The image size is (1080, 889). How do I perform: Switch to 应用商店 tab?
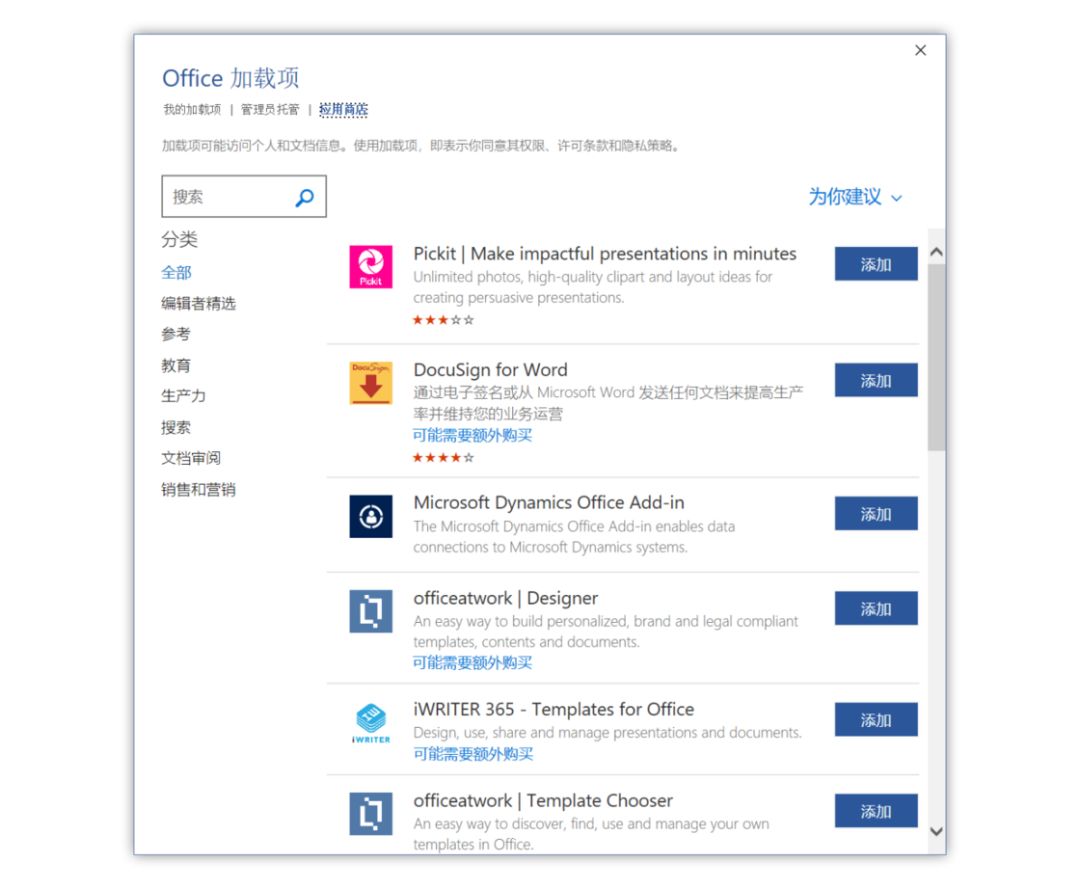tap(343, 109)
